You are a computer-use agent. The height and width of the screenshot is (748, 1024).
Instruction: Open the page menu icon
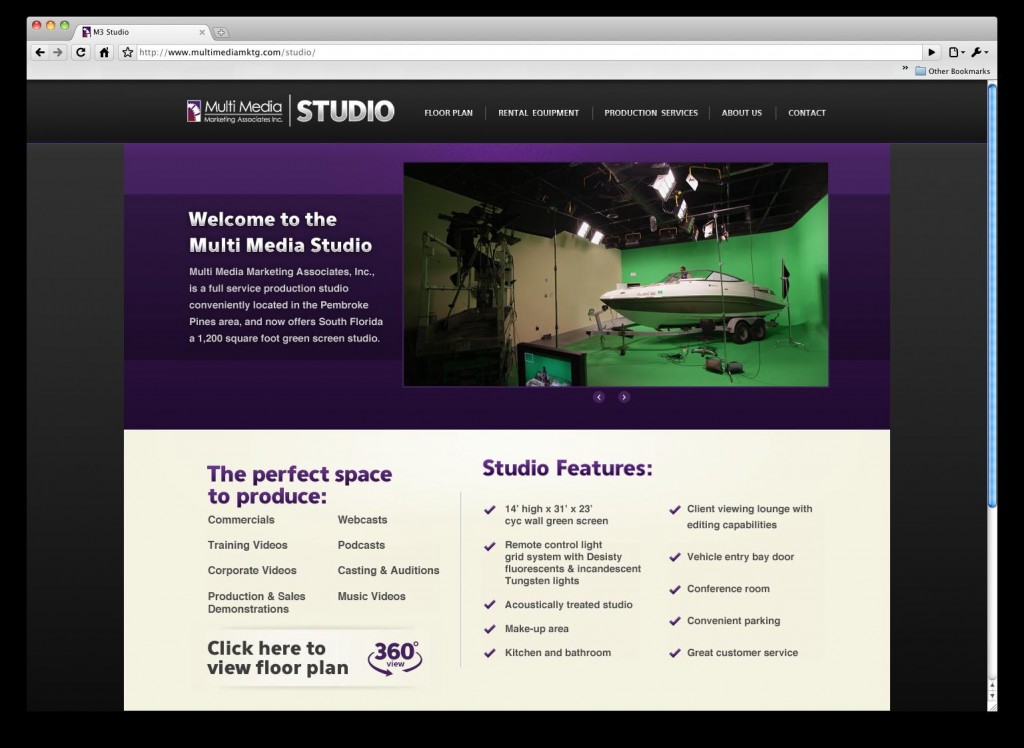(x=957, y=52)
